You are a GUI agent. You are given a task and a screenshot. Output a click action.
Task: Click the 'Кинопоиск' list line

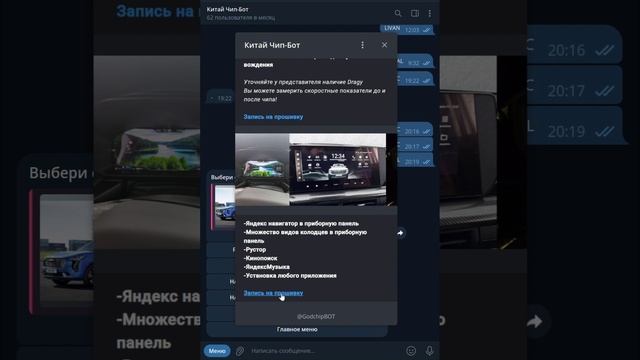click(260, 258)
